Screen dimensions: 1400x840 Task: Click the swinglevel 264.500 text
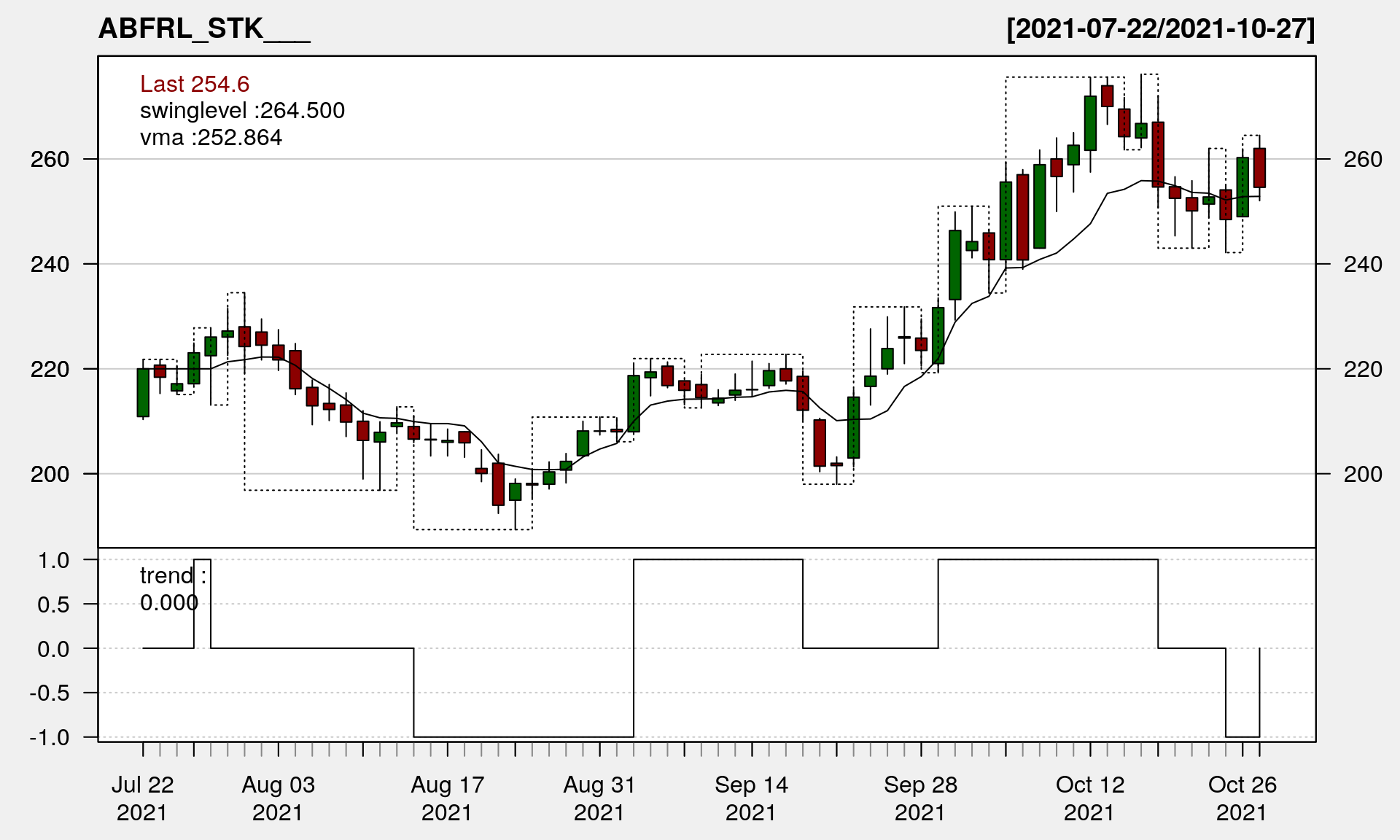point(242,111)
